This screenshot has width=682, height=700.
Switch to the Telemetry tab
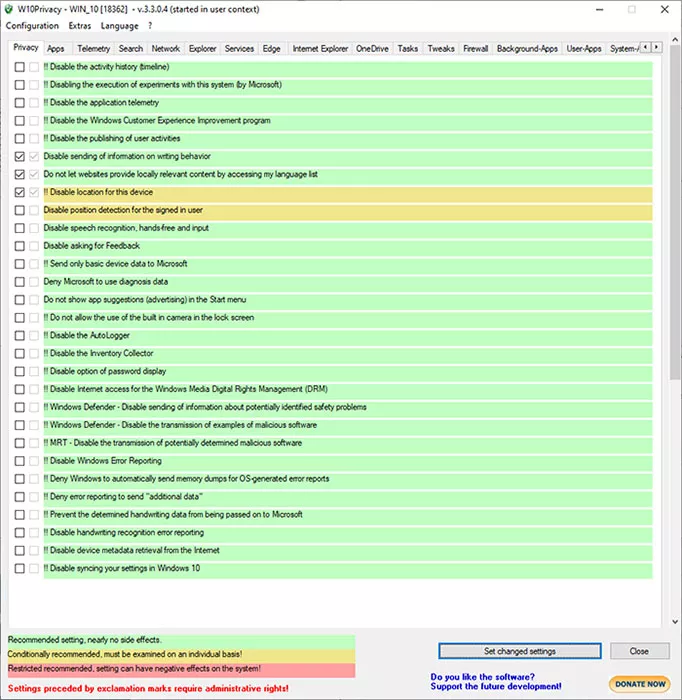coord(93,49)
